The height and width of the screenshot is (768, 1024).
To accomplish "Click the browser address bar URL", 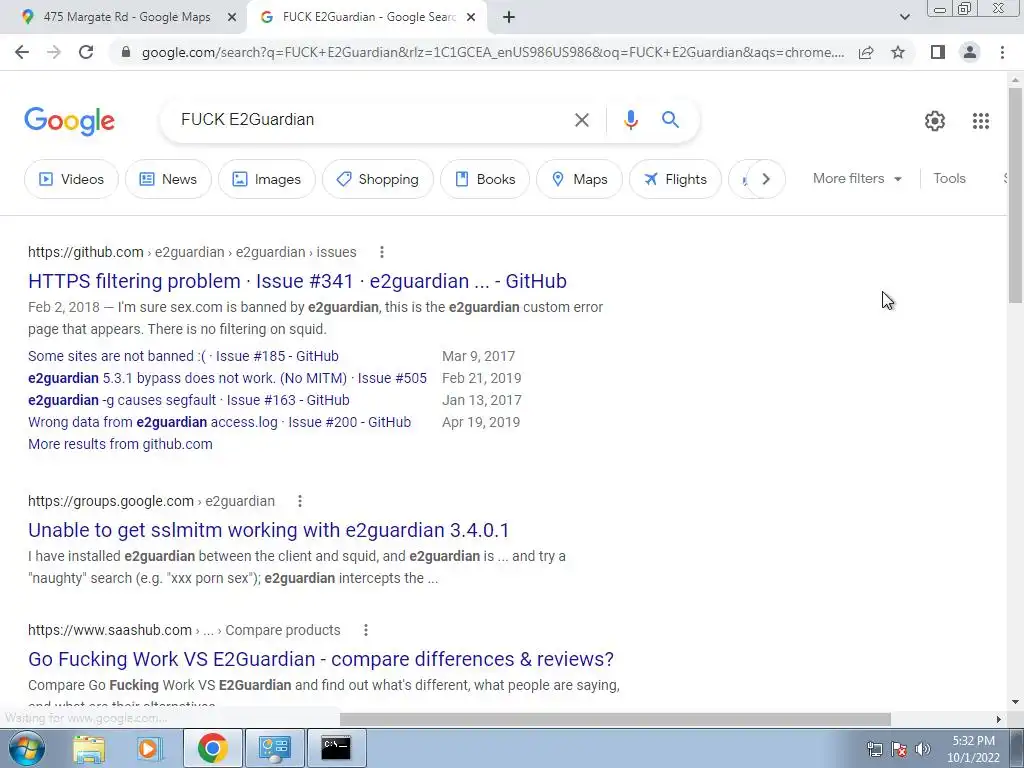I will click(493, 52).
